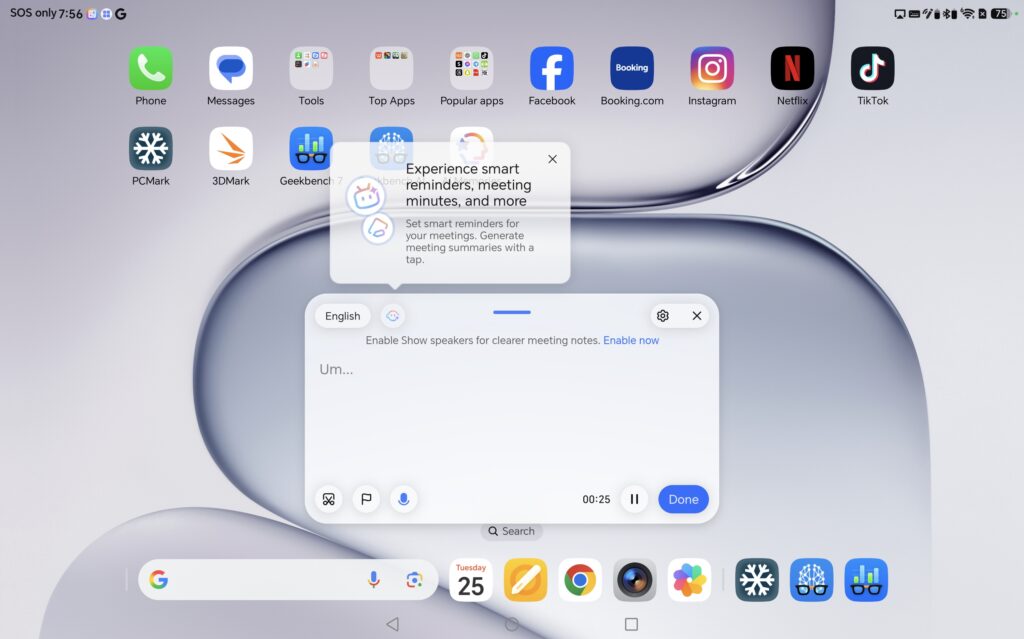Open the Popular apps folder
This screenshot has height=639, width=1024.
tap(472, 68)
